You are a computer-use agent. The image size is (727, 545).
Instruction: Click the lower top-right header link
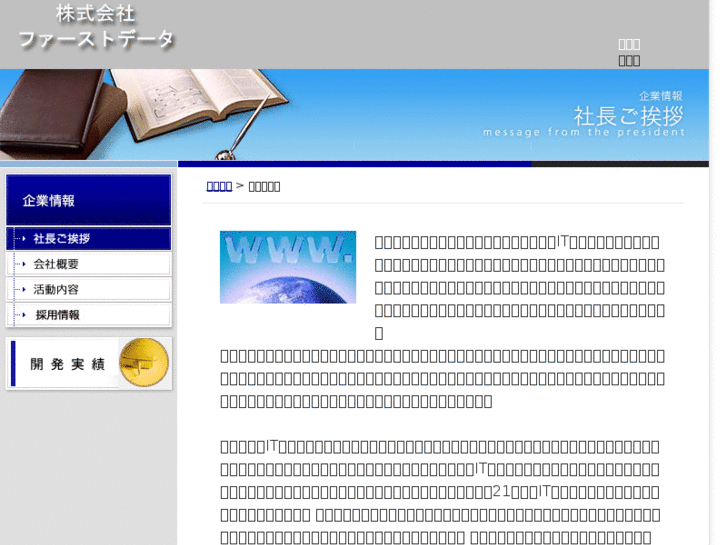tap(629, 61)
